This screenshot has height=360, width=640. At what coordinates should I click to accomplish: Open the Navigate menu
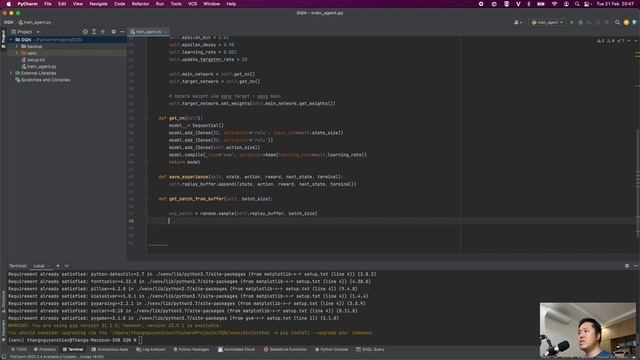pos(98,4)
